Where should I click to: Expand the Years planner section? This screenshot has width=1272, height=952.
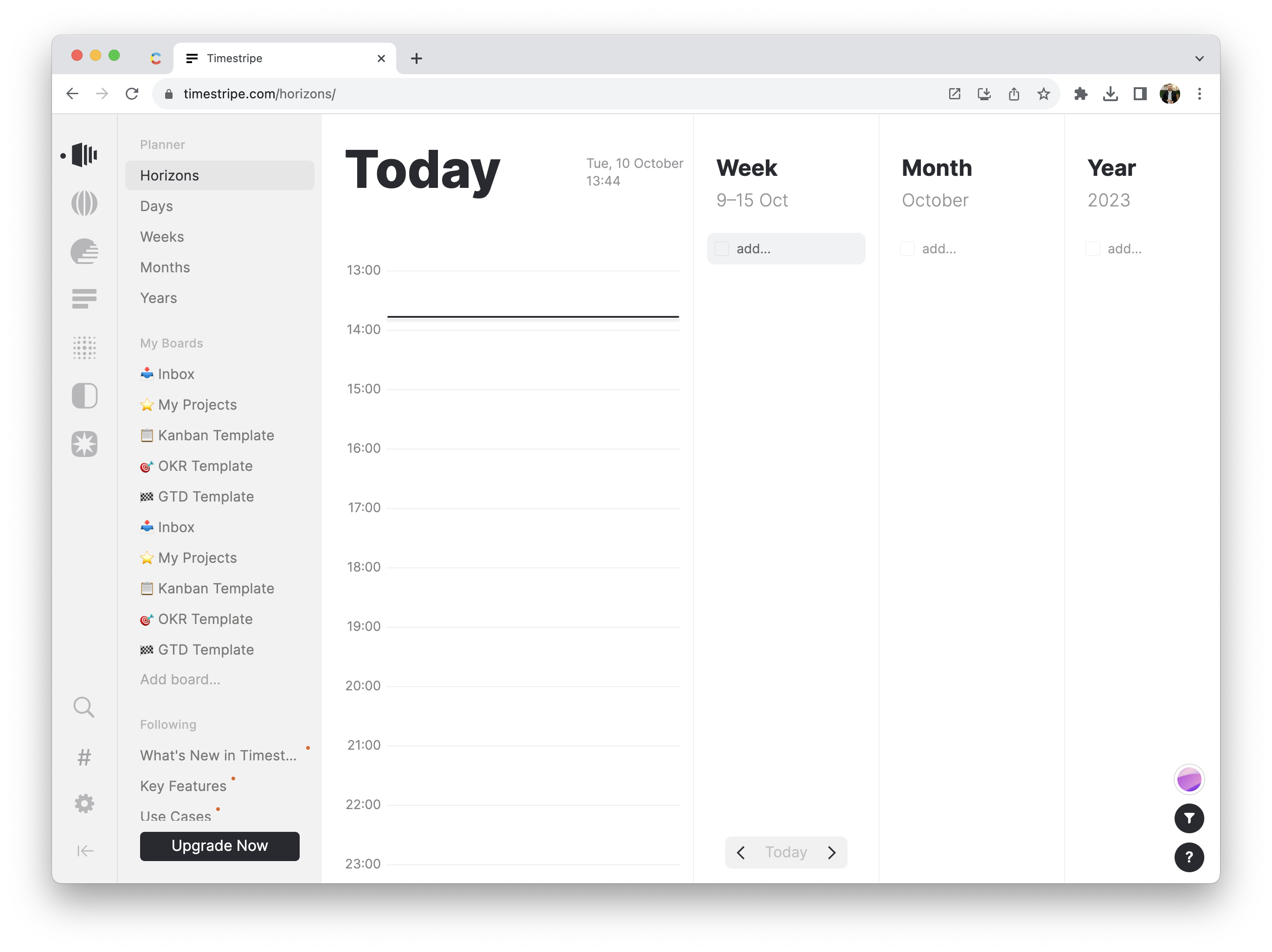pos(158,297)
